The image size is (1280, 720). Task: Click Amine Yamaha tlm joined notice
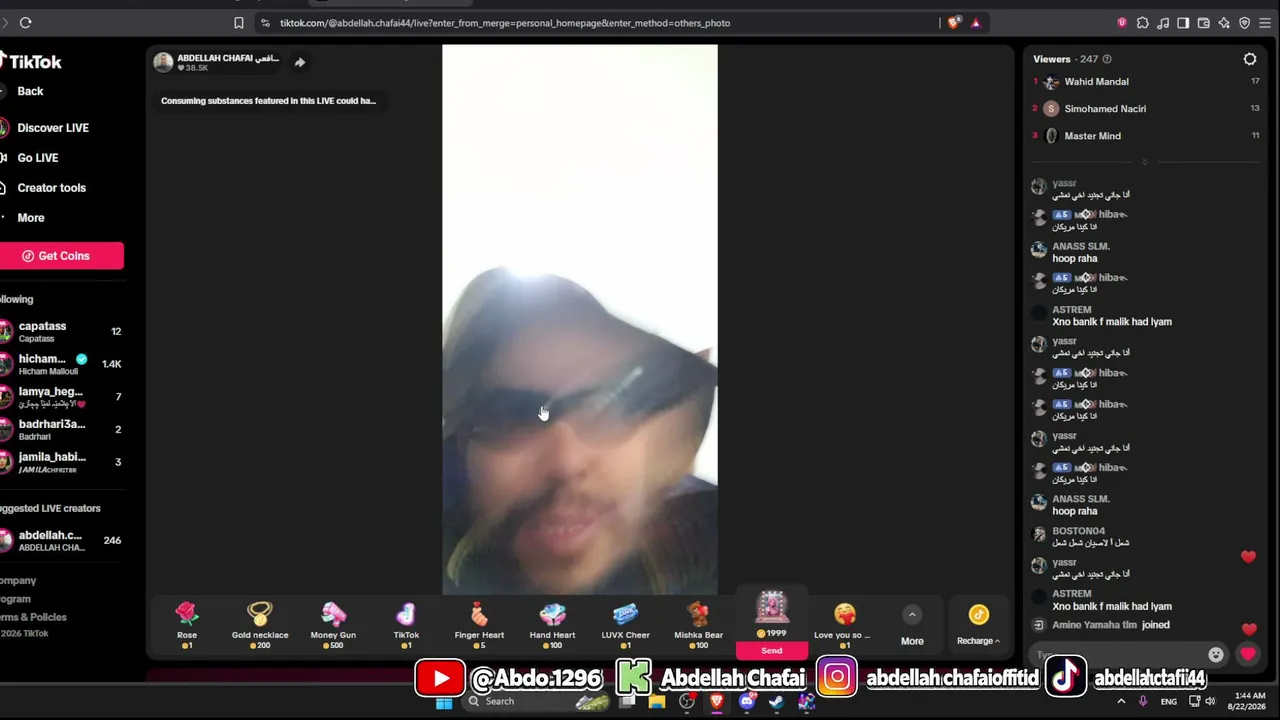1110,625
